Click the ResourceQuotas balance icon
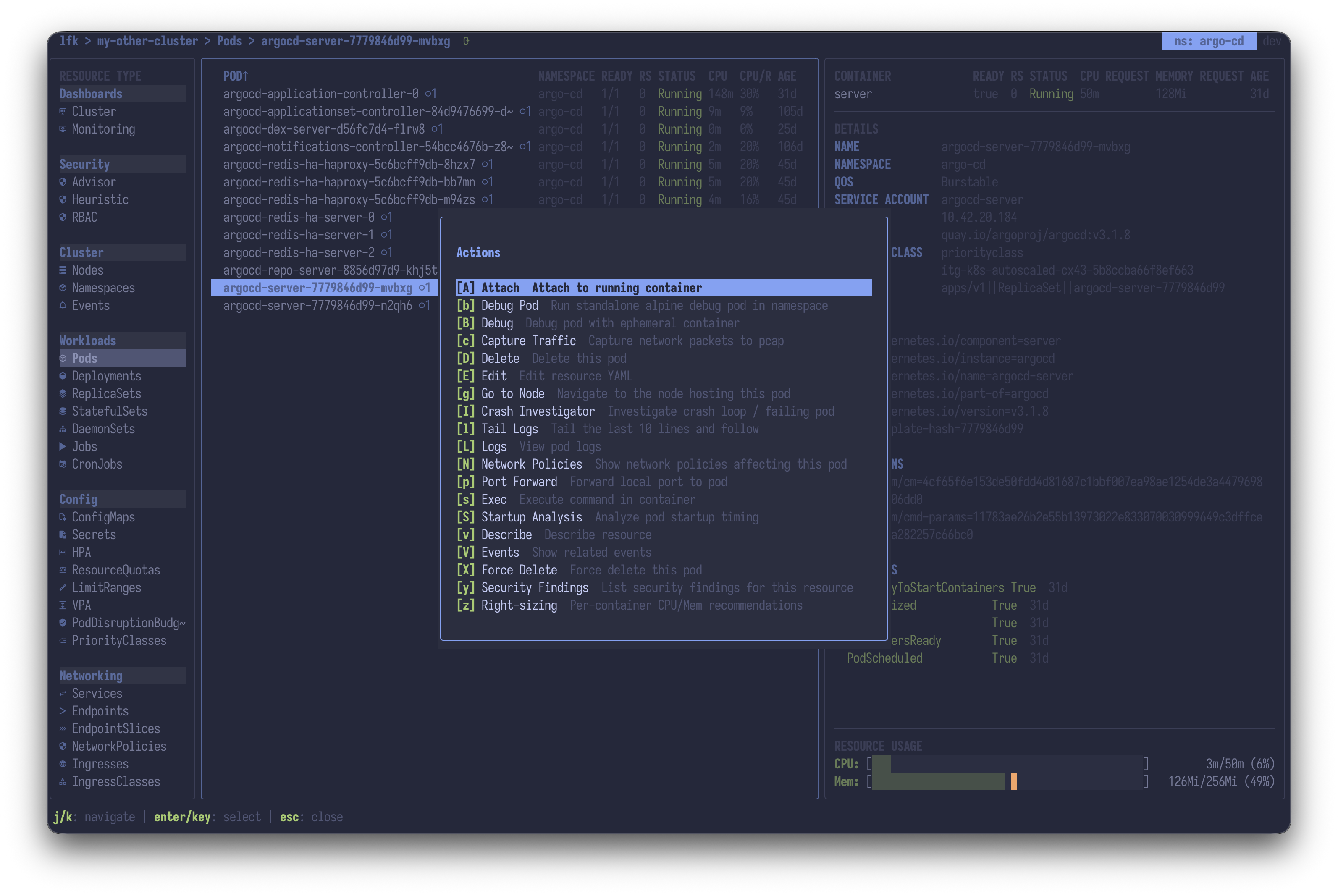 [63, 570]
